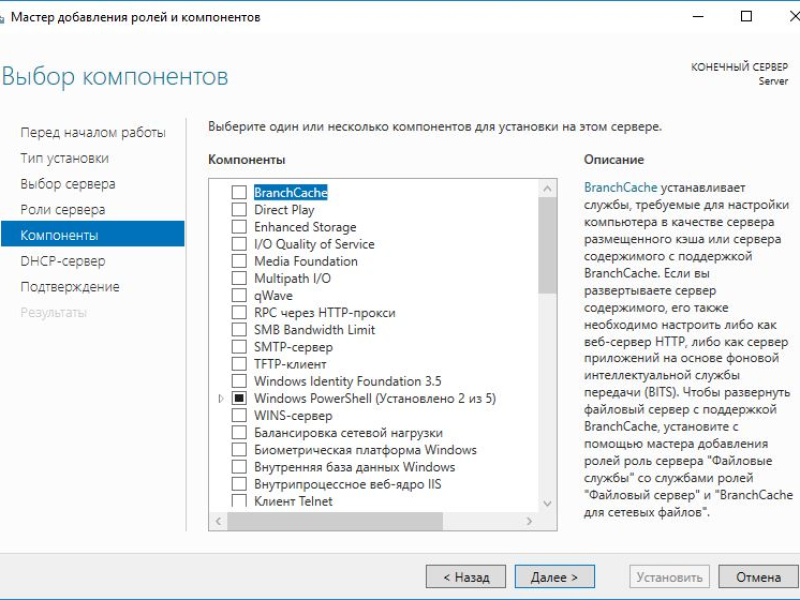Select the SMB Bandwidth Limit row
Viewport: 800px width, 600px height.
click(314, 330)
